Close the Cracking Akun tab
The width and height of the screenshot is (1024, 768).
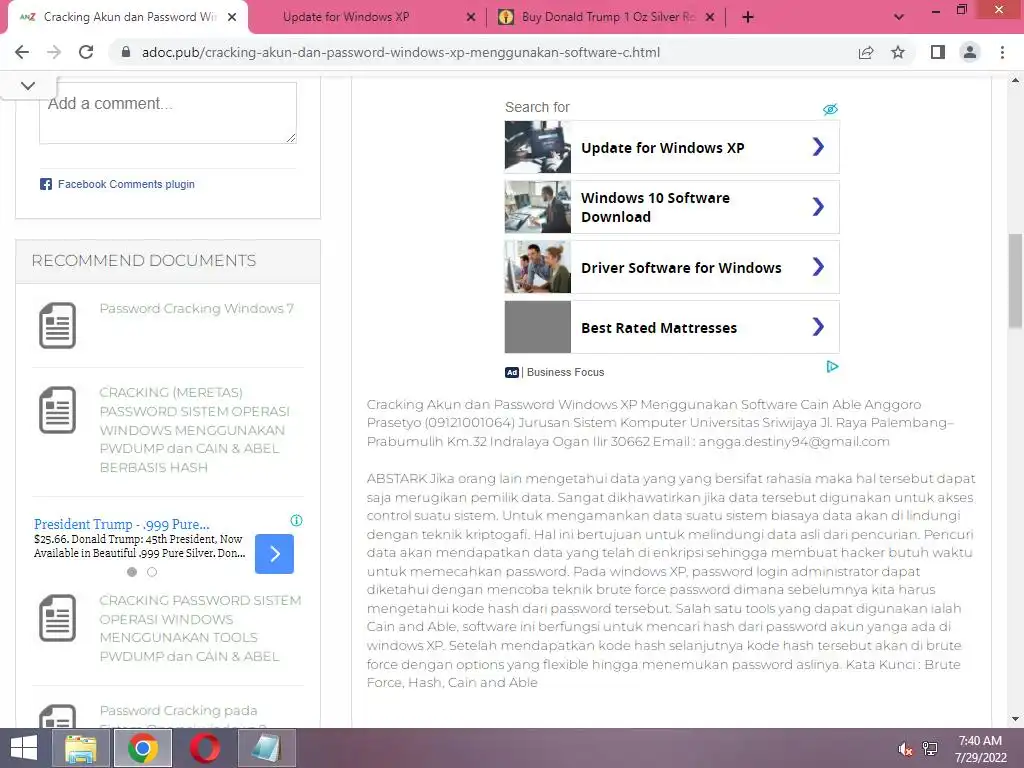point(232,18)
